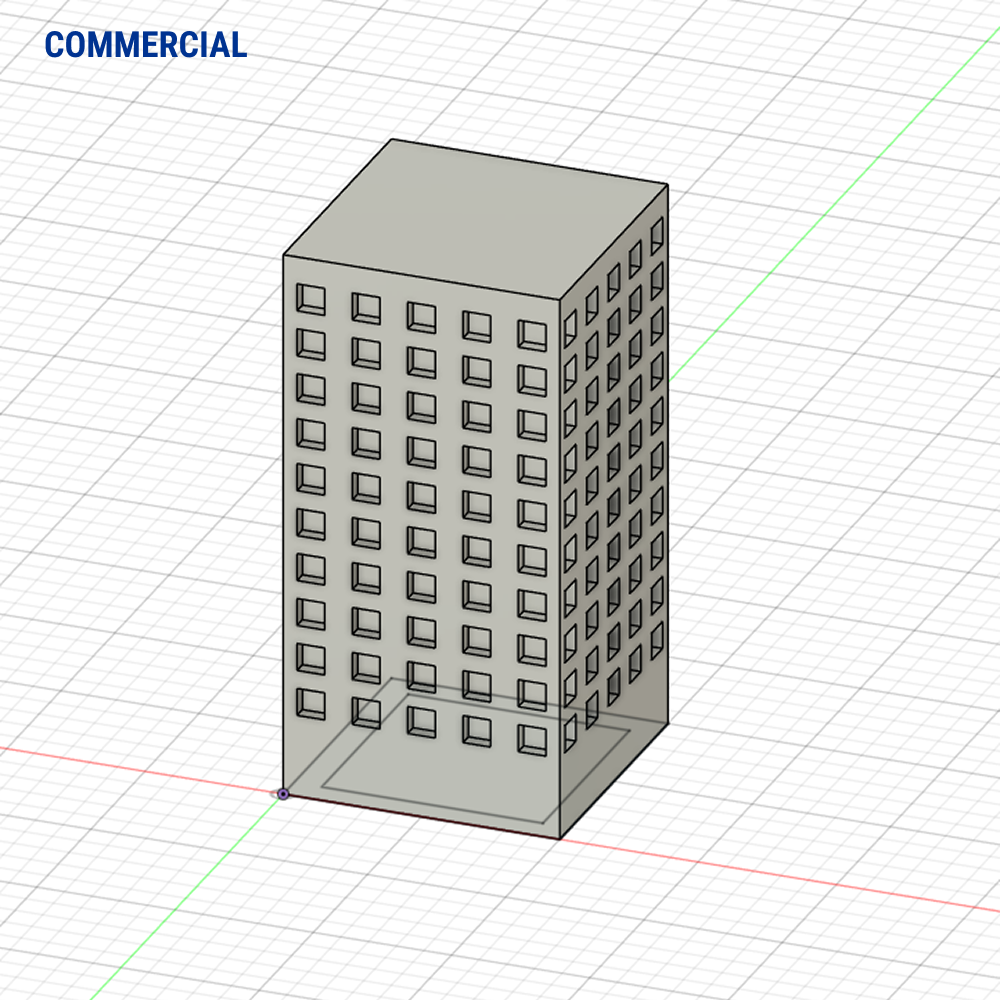Select the front top edge of the roof
Viewport: 1000px width, 1000px height.
(x=420, y=278)
